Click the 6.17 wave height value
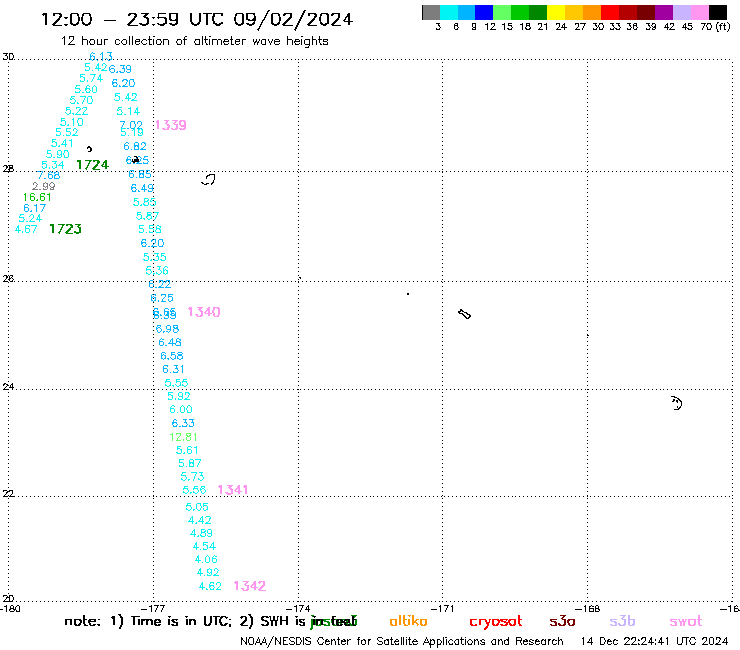740x650 pixels. pyautogui.click(x=35, y=208)
